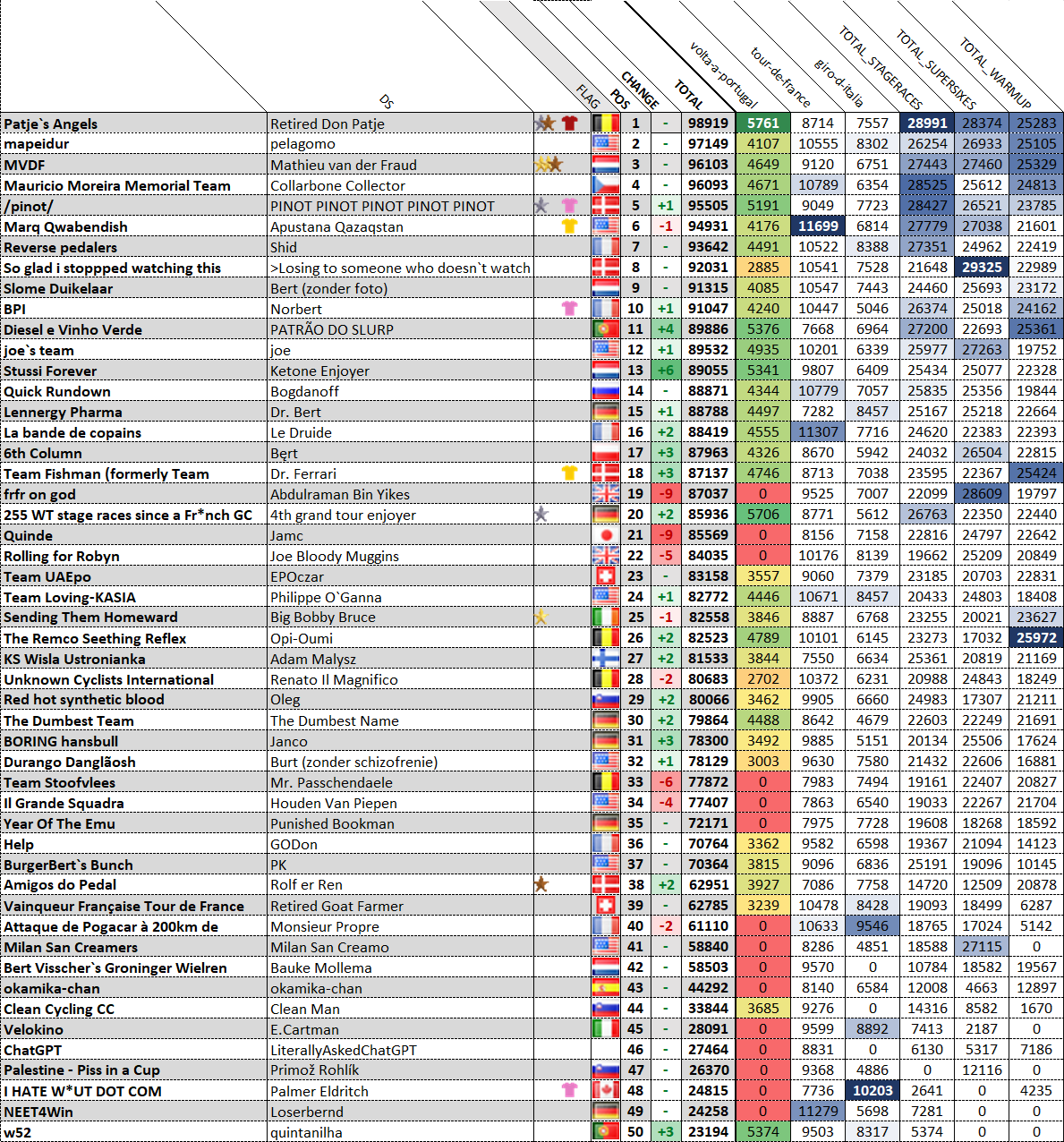Image resolution: width=1064 pixels, height=1142 pixels.
Task: Click the red jersey icon for Patje`s Angels
Action: (x=569, y=124)
